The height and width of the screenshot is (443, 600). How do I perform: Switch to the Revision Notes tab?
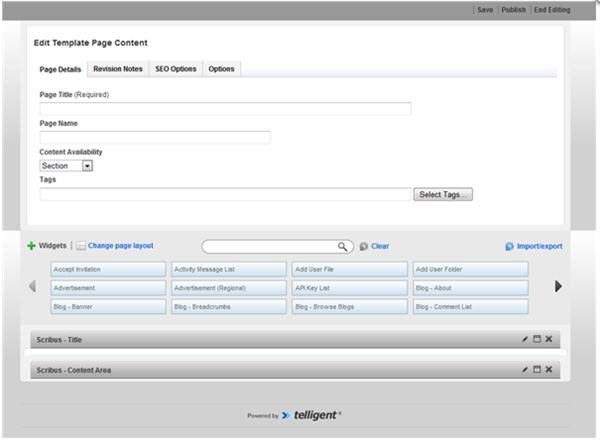pos(117,69)
